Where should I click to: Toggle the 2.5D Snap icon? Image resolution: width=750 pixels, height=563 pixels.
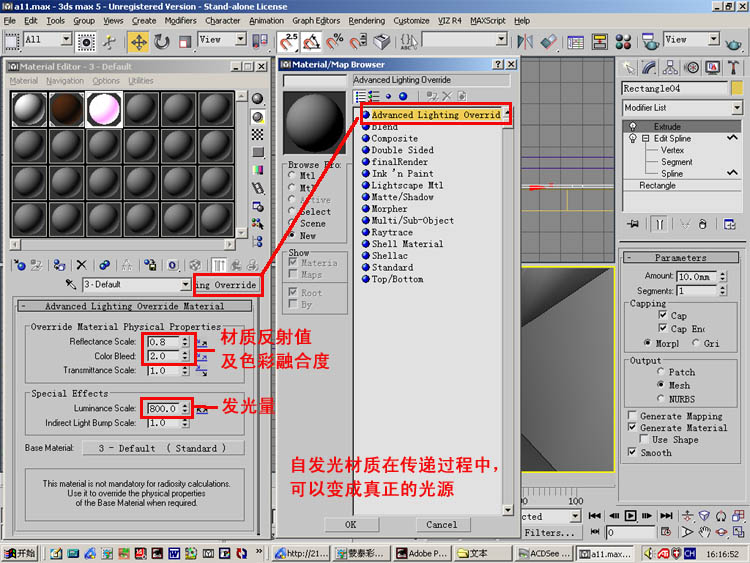click(289, 42)
